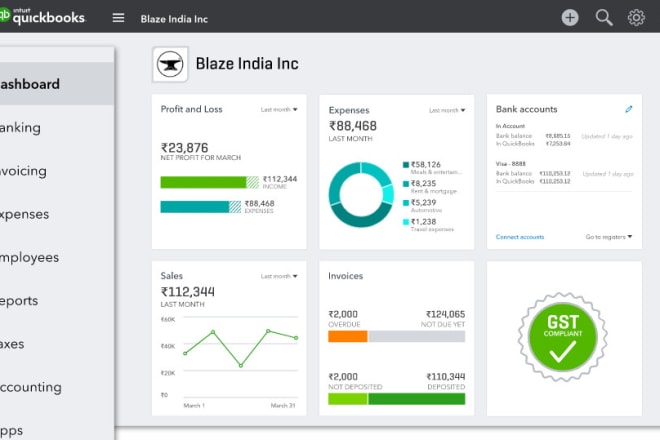
Task: Click the Profit and Loss card title
Action: [x=192, y=109]
